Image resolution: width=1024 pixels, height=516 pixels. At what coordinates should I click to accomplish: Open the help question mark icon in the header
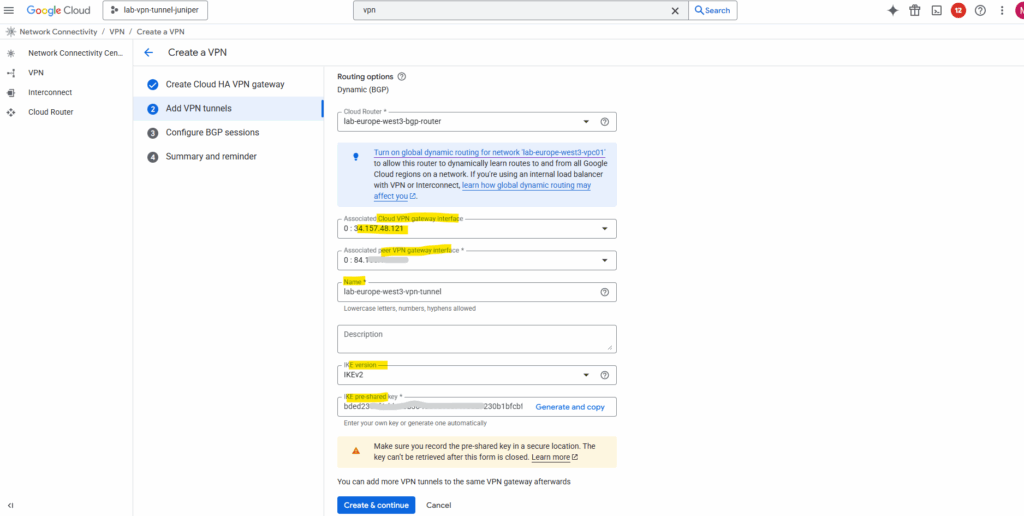click(x=980, y=10)
